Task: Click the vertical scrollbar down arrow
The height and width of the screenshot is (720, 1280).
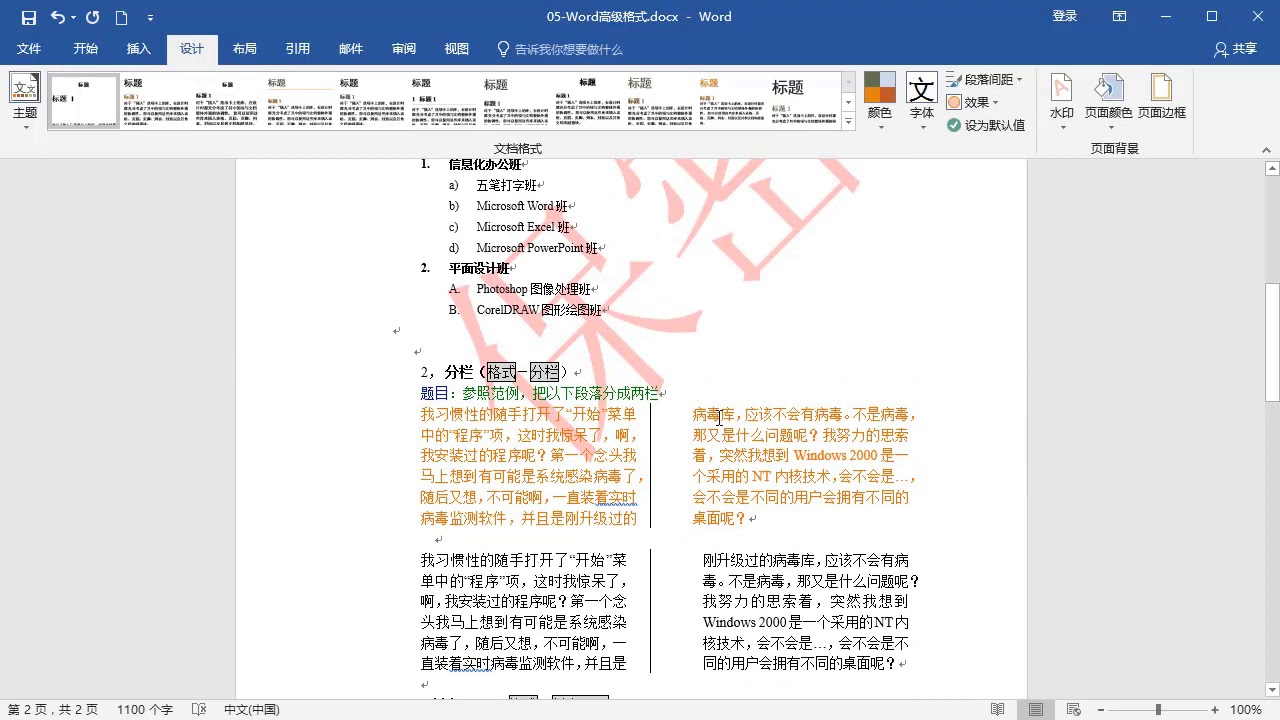Action: click(x=1271, y=689)
